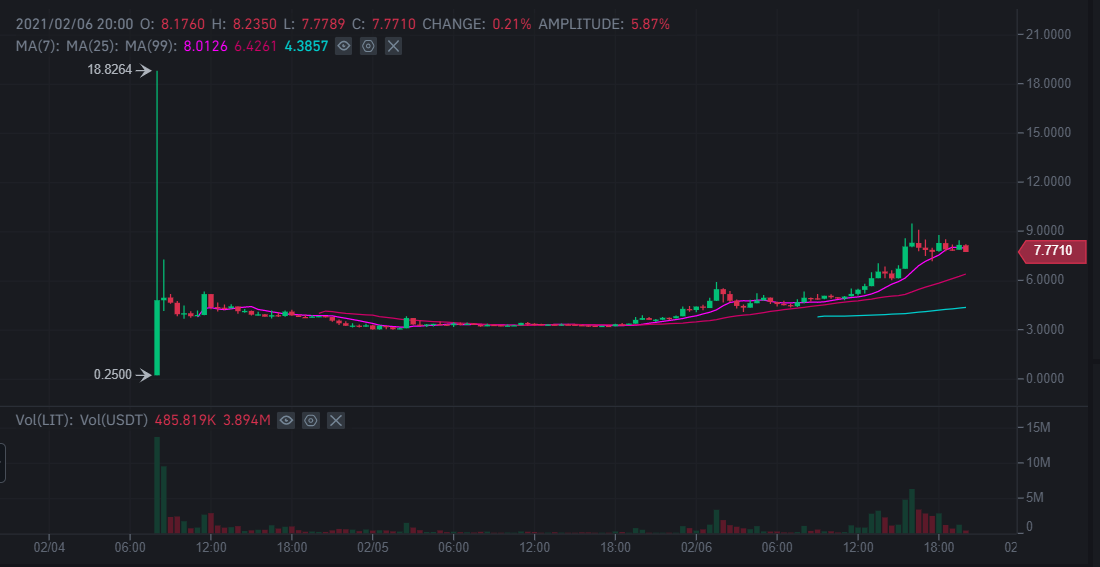Click the magenta MA value 8.0126
1100x567 pixels.
(x=206, y=47)
